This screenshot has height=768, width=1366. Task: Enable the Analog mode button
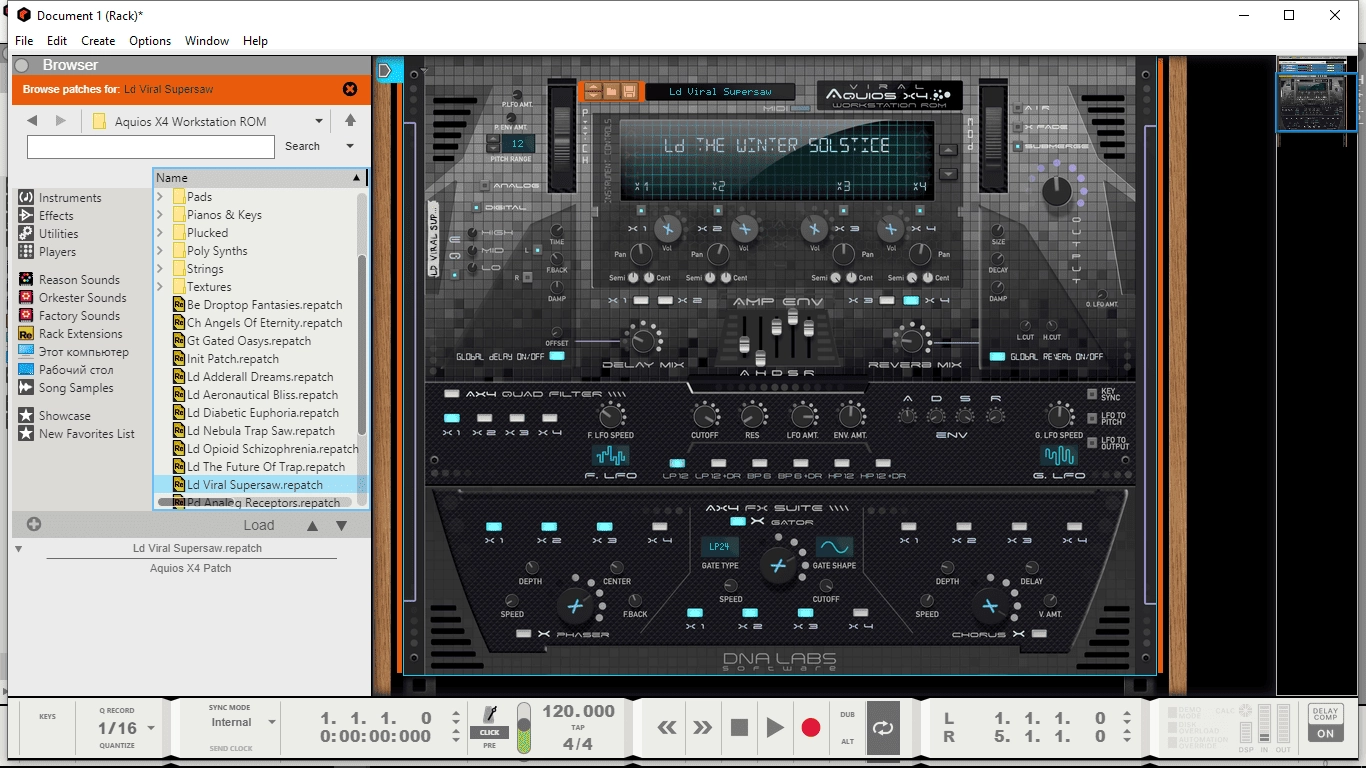point(485,185)
